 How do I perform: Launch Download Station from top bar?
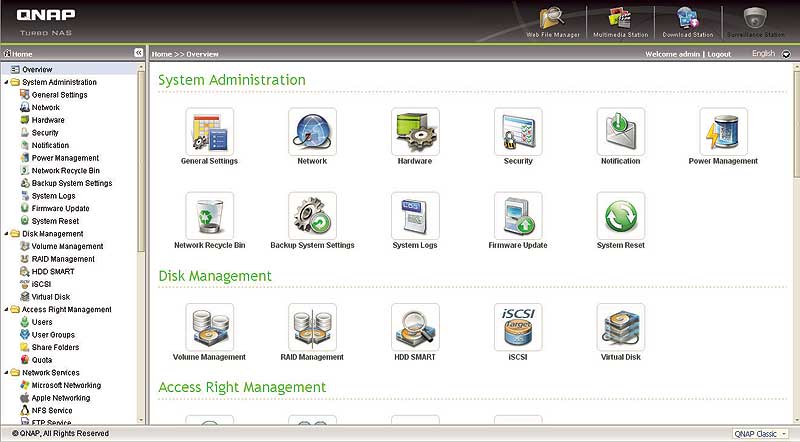click(688, 22)
